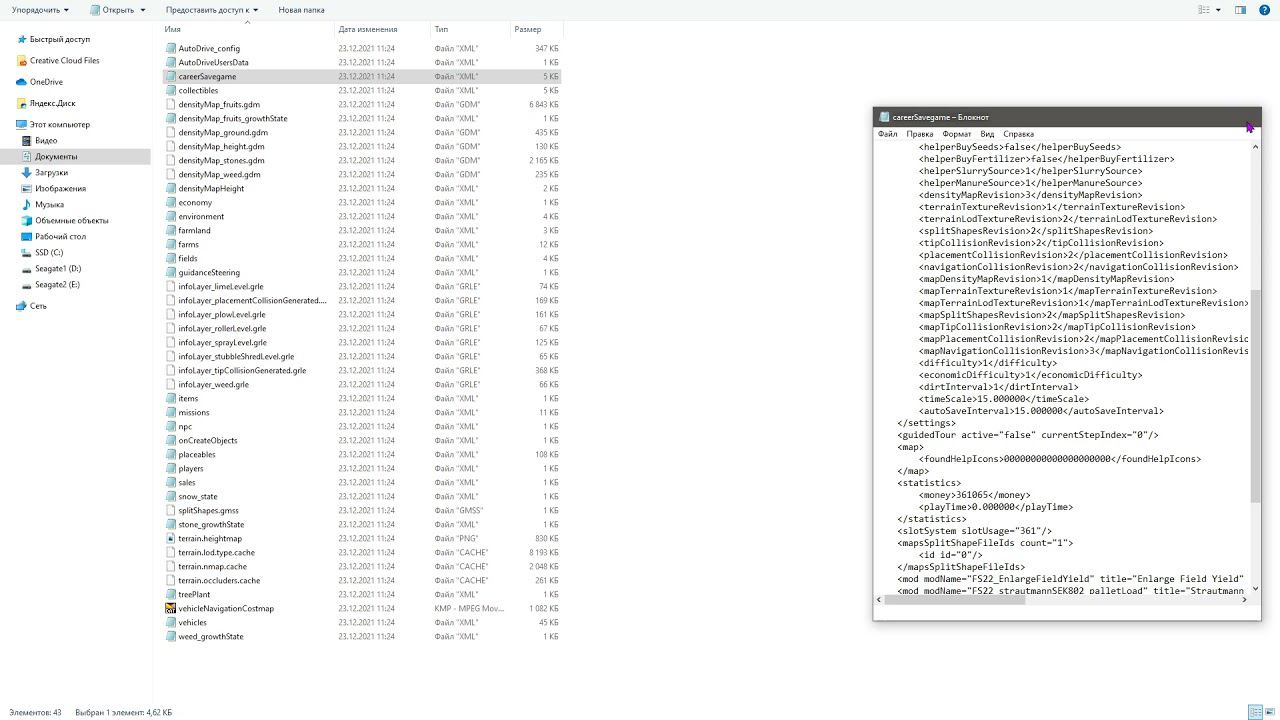1280x720 pixels.
Task: Click the Explorer help question mark icon
Action: tap(1265, 10)
